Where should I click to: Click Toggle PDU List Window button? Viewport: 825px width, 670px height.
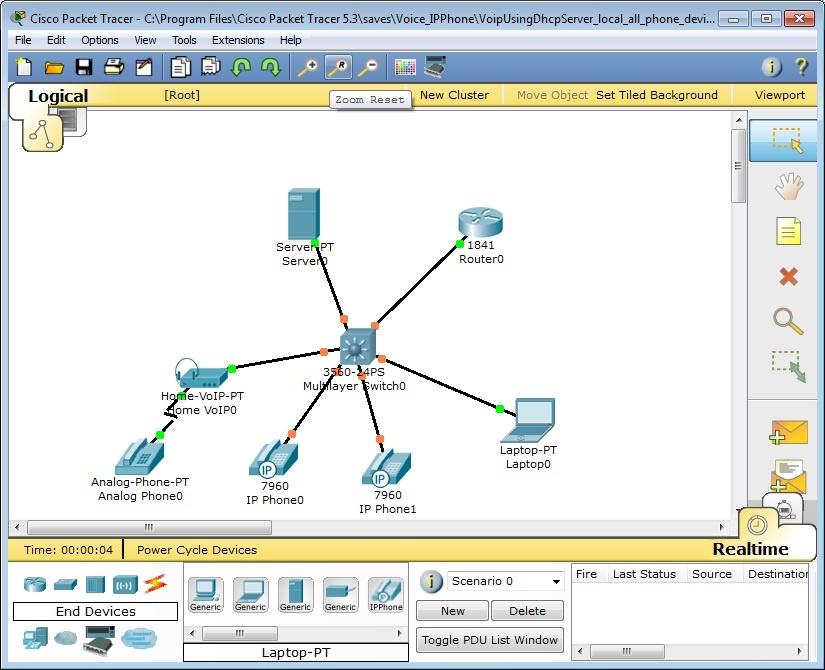[489, 640]
